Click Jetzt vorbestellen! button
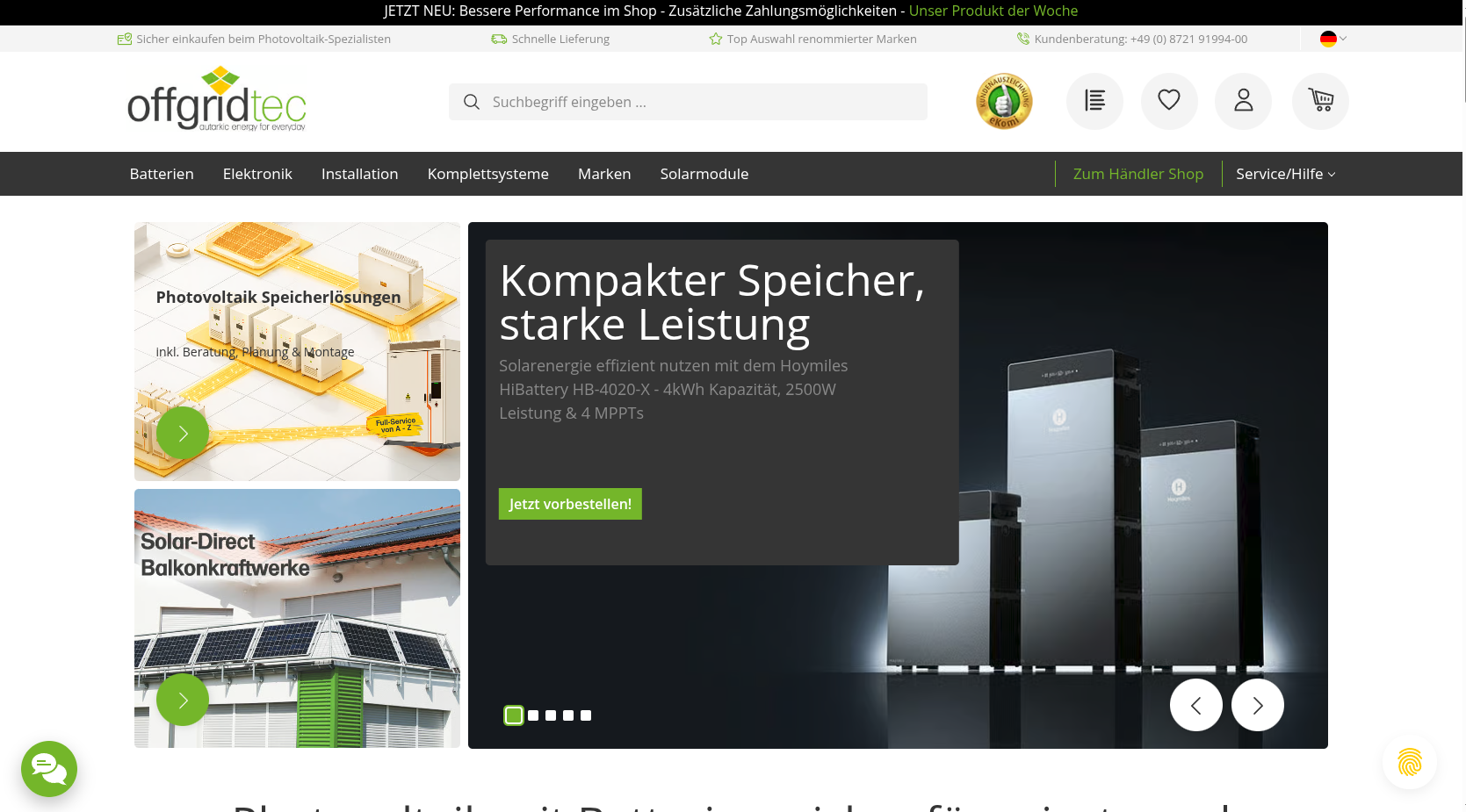Viewport: 1466px width, 812px height. tap(570, 504)
